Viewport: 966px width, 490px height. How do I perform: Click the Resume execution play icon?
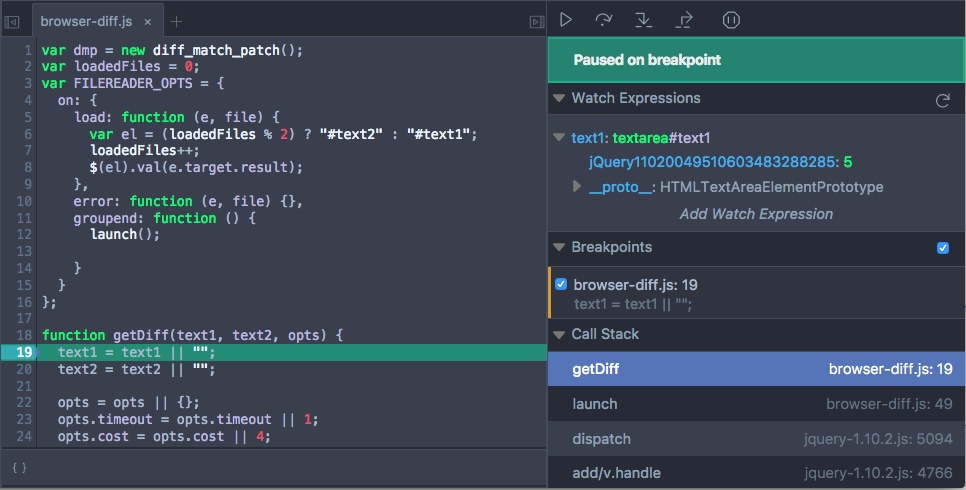[x=566, y=19]
